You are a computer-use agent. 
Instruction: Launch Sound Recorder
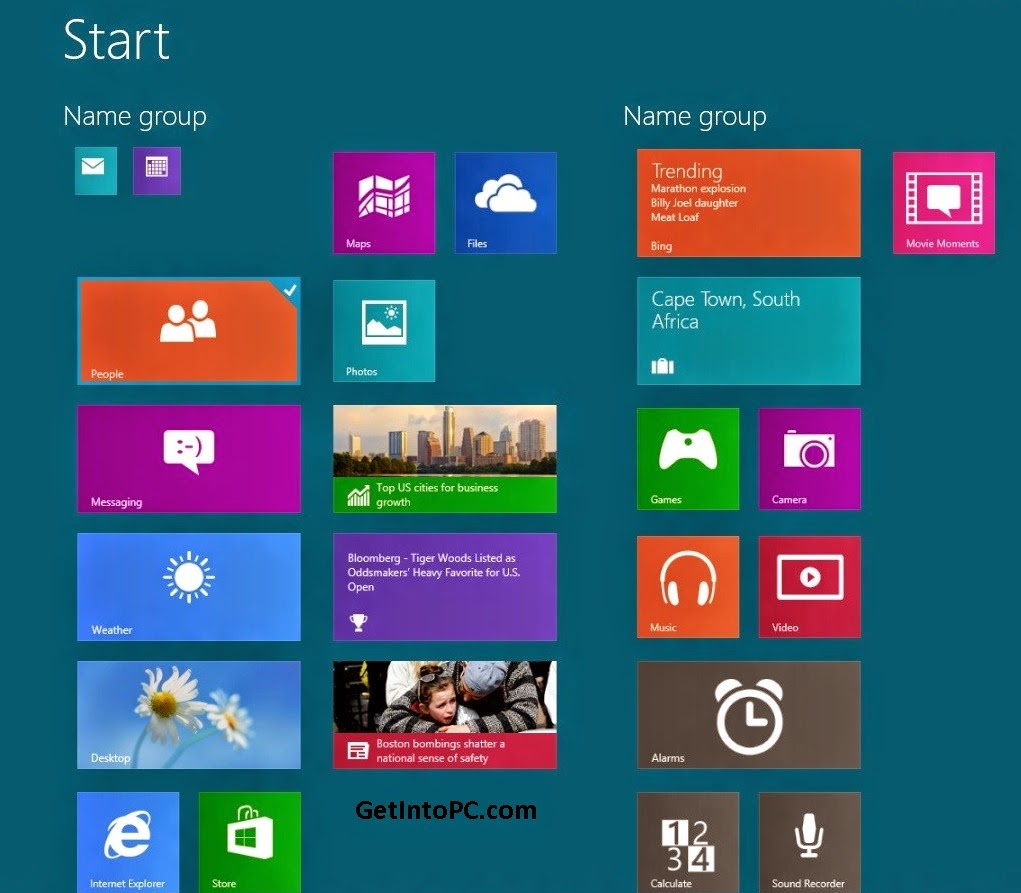810,842
